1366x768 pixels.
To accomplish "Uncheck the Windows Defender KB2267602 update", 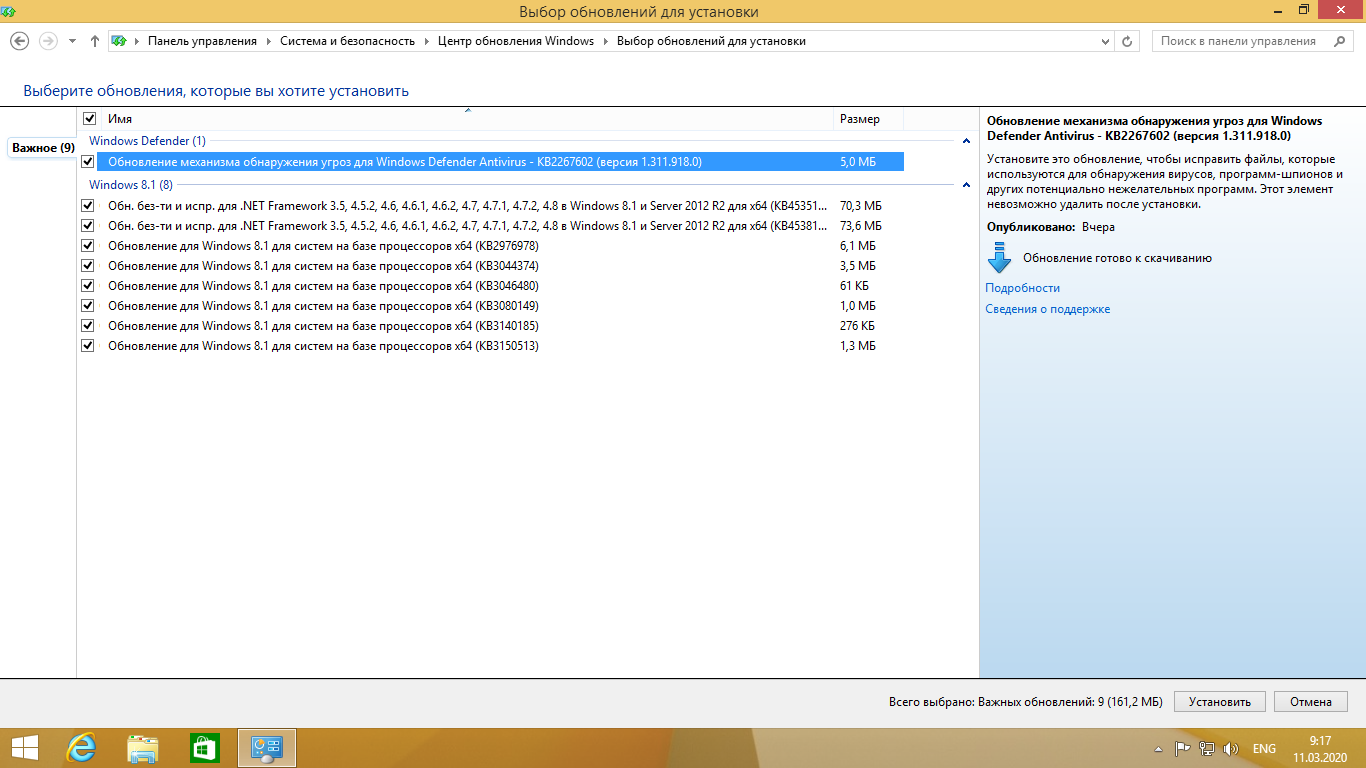I will click(88, 161).
